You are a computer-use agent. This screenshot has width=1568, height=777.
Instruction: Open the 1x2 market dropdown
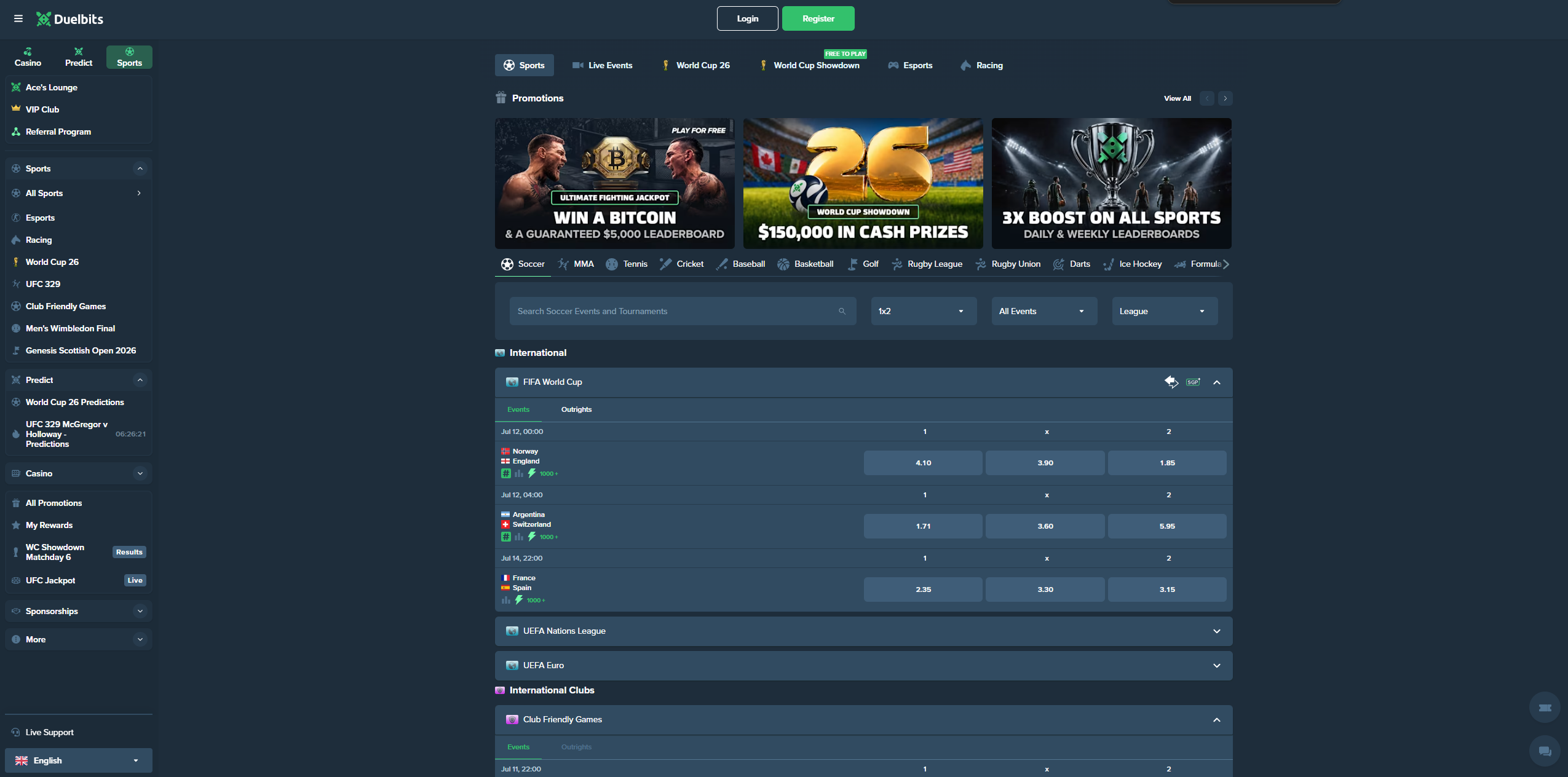pyautogui.click(x=924, y=311)
